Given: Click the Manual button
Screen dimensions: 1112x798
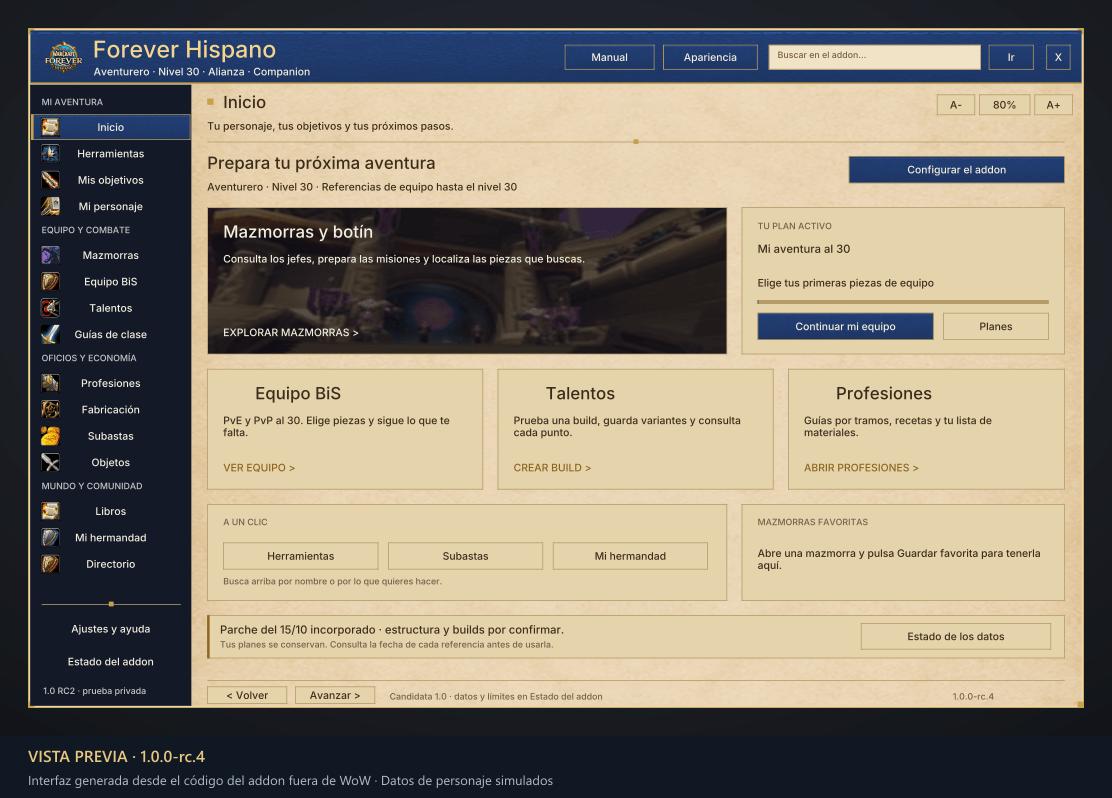Looking at the screenshot, I should click(609, 57).
